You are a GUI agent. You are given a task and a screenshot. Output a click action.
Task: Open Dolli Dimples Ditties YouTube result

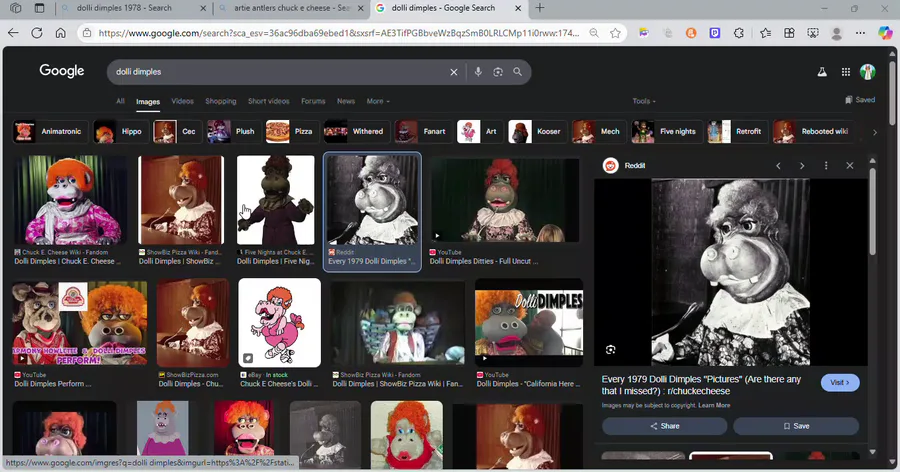coord(505,200)
